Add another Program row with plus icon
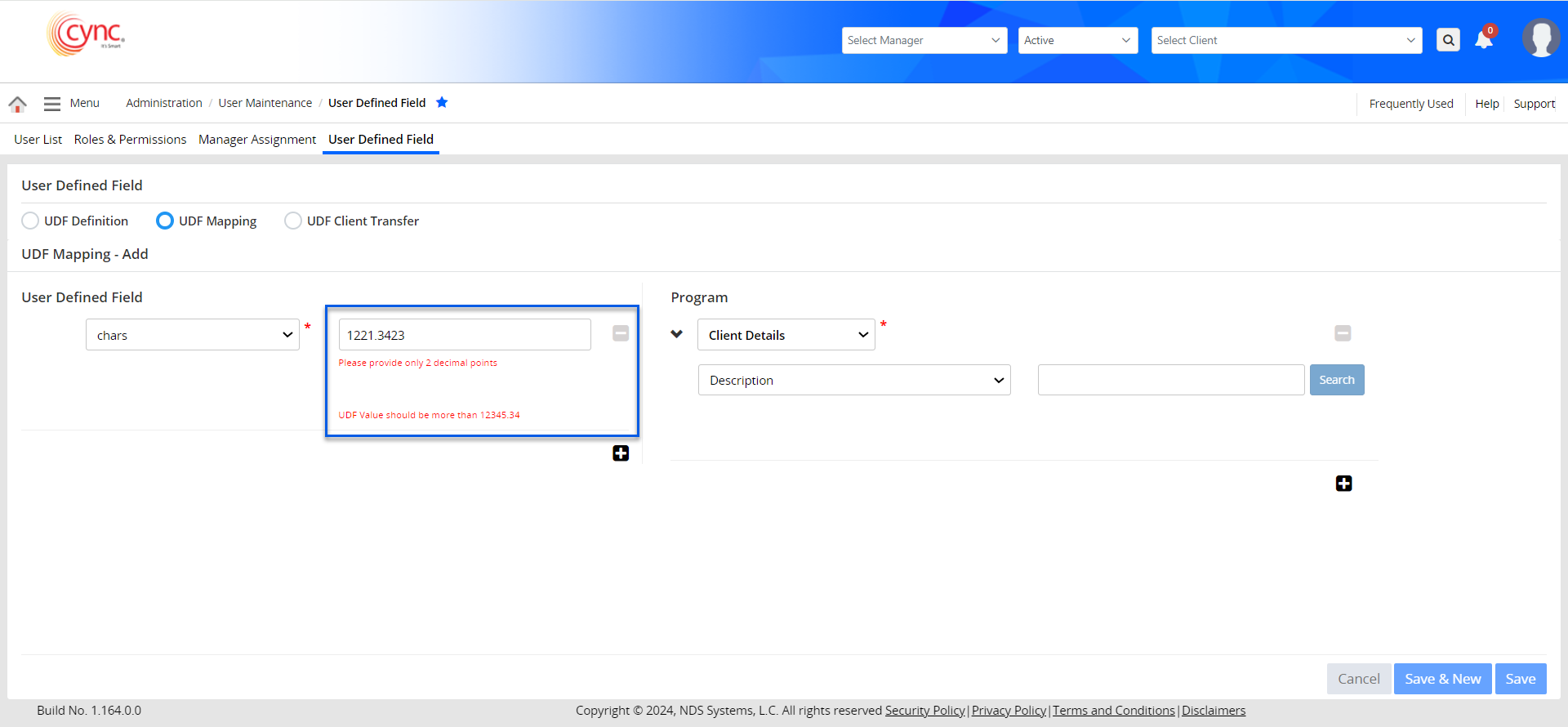Image resolution: width=1568 pixels, height=727 pixels. click(1343, 484)
